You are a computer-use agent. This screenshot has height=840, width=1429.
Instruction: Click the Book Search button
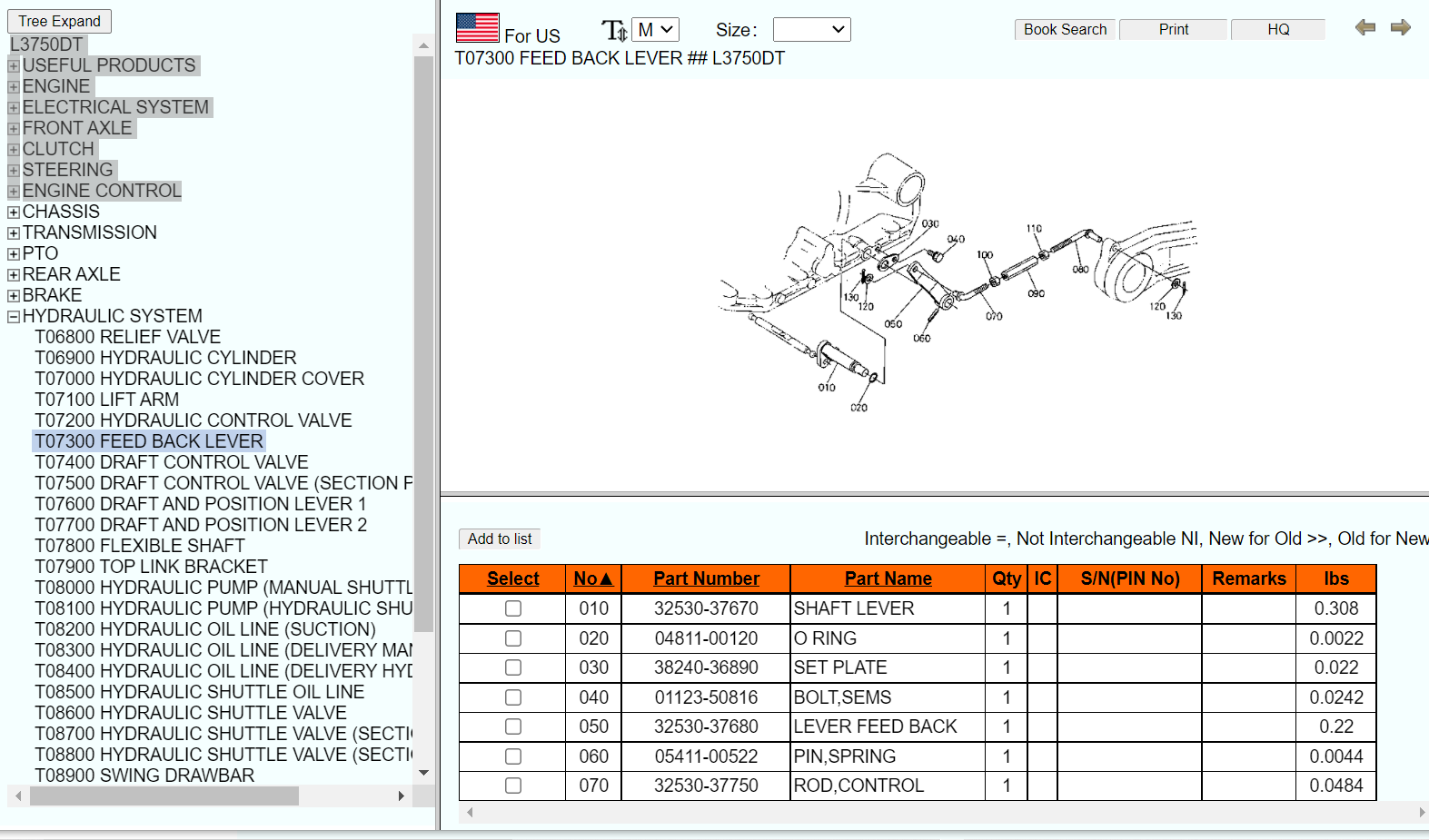pos(1065,30)
